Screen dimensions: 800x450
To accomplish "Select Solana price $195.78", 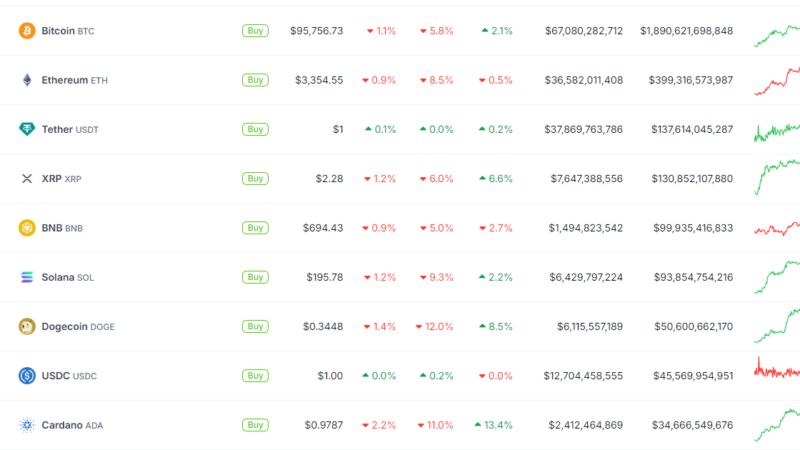I will pos(324,277).
